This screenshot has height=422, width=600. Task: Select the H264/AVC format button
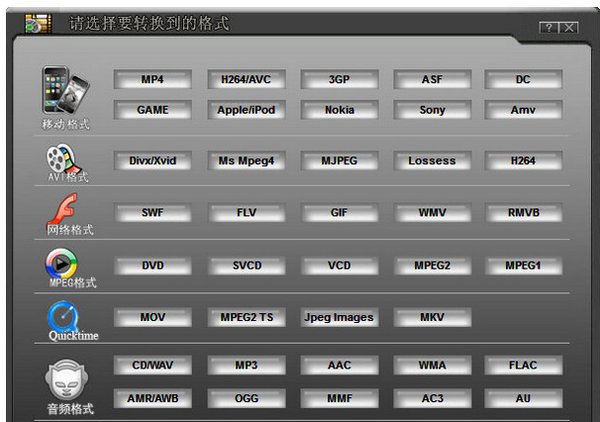tap(245, 79)
